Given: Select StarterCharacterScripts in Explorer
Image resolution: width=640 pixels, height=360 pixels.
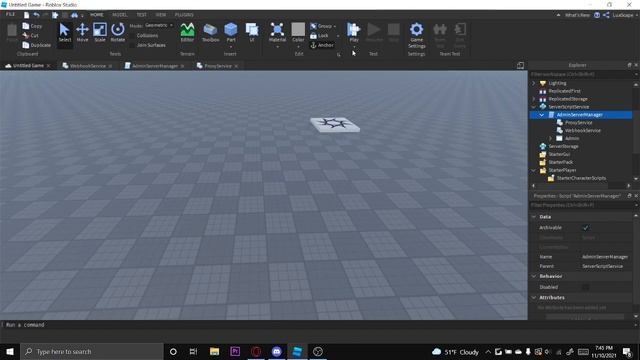Looking at the screenshot, I should coord(581,178).
